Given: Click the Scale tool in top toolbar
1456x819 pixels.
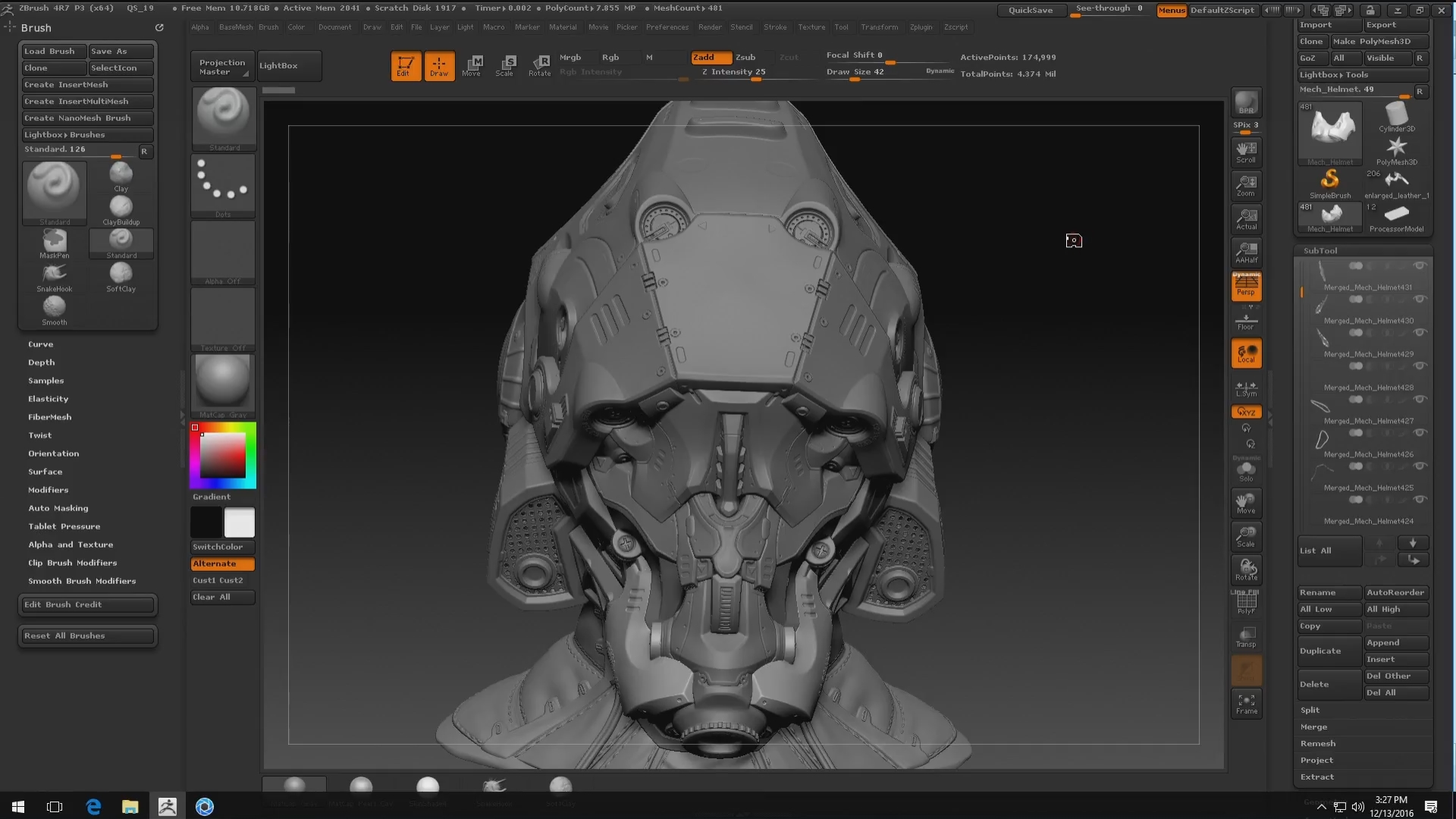Looking at the screenshot, I should pos(505,65).
